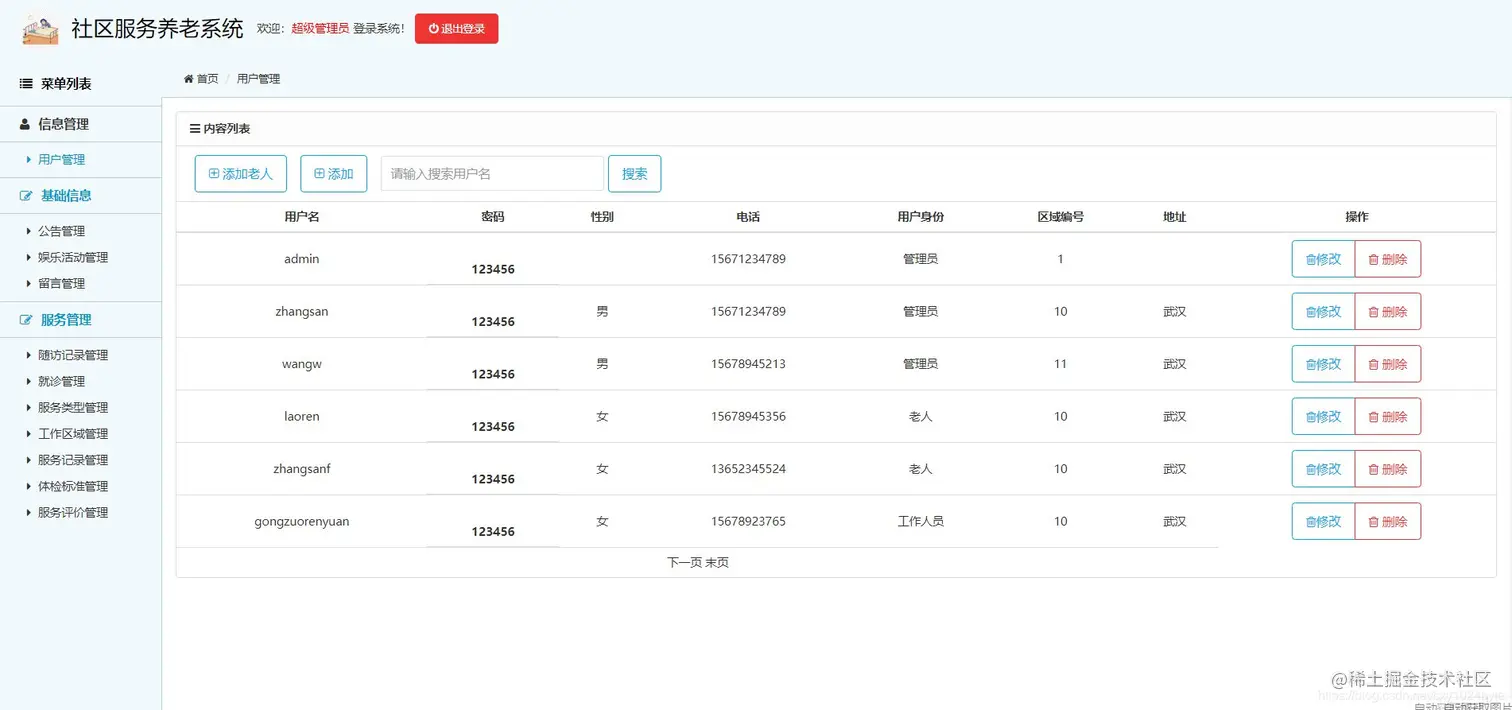This screenshot has height=710, width=1512.
Task: Click the 内容列表 panel heading
Action: pyautogui.click(x=220, y=129)
